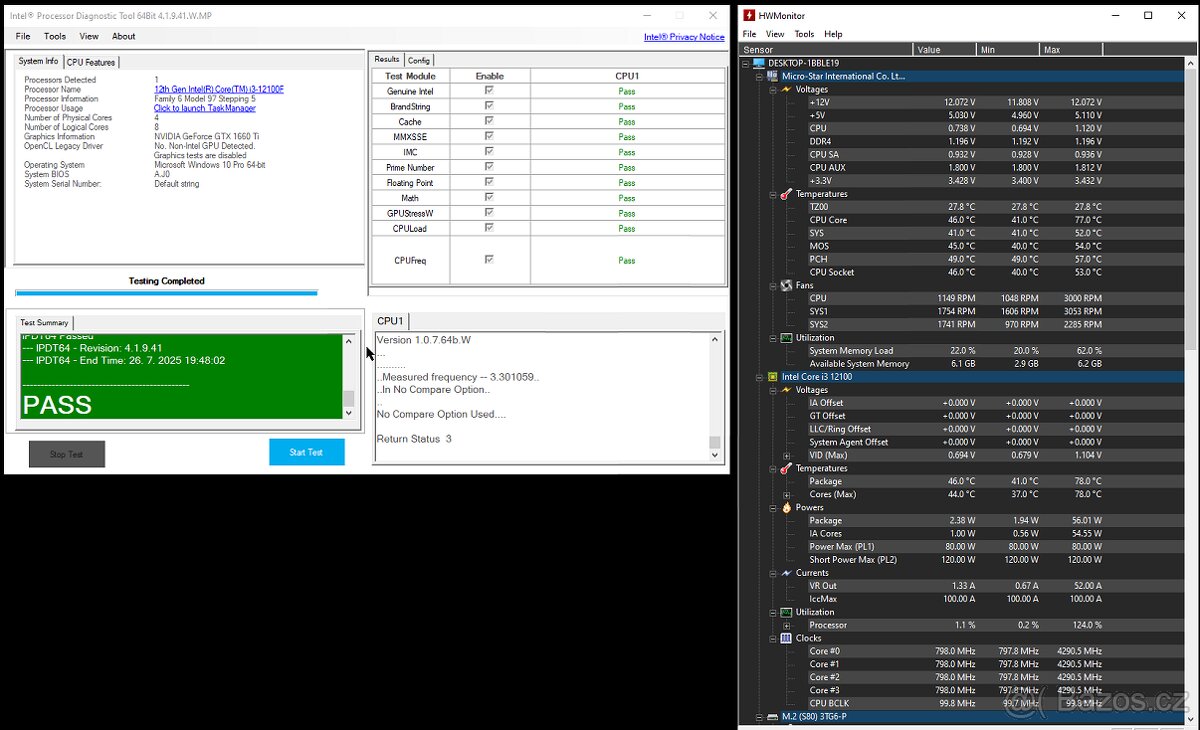Expand the VID (Max) tree node
Screen dimensions: 1200x730
coord(786,455)
